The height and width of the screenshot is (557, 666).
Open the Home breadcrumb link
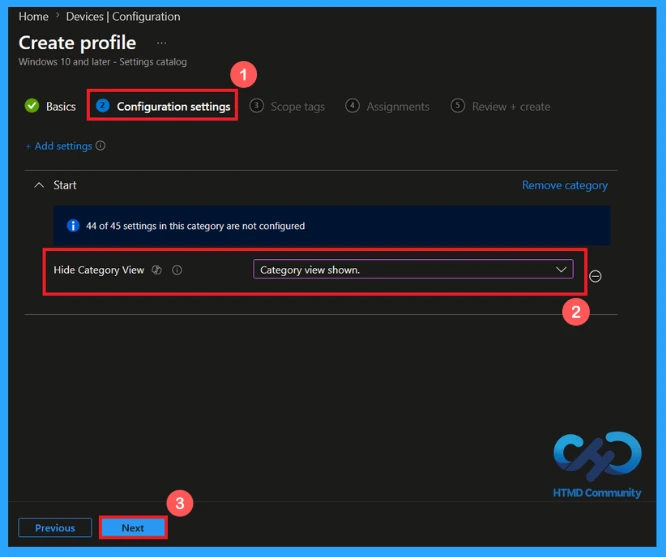(33, 17)
